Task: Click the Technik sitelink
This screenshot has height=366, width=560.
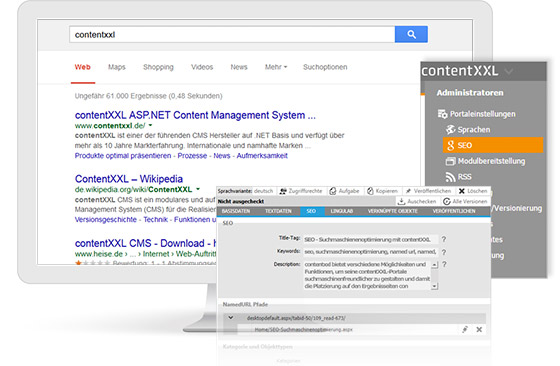Action: tap(155, 219)
